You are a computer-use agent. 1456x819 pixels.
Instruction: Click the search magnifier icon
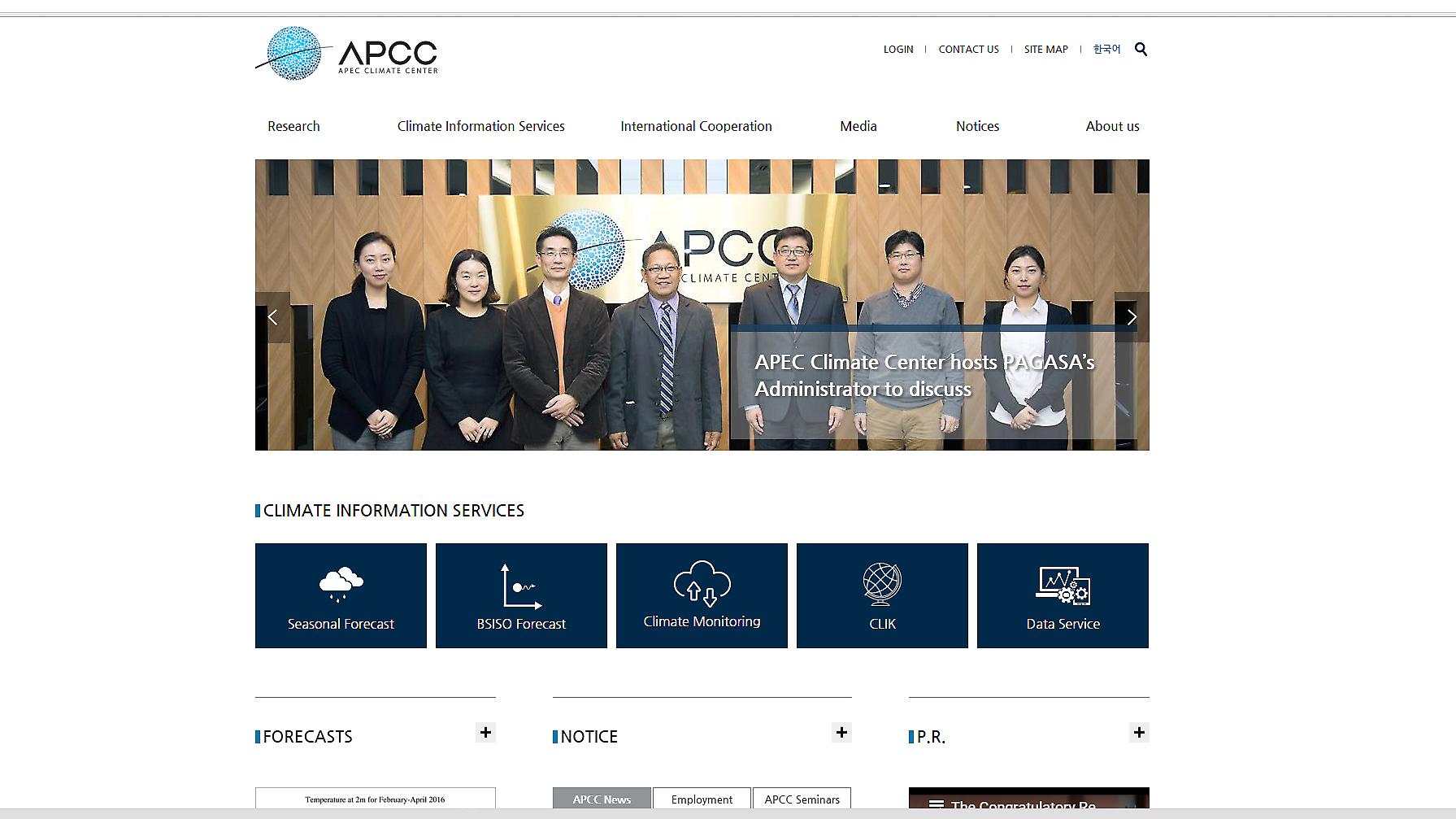coord(1141,50)
